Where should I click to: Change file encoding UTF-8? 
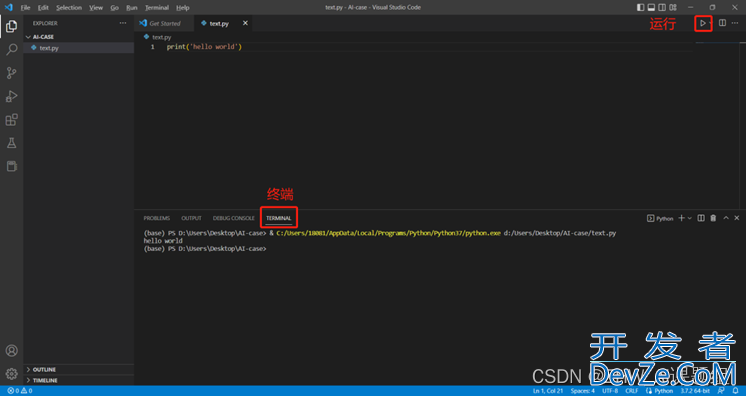point(610,391)
